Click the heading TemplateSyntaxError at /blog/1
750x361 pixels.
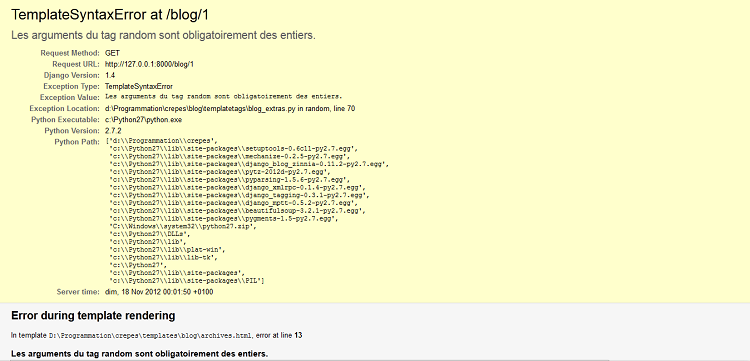pos(110,15)
